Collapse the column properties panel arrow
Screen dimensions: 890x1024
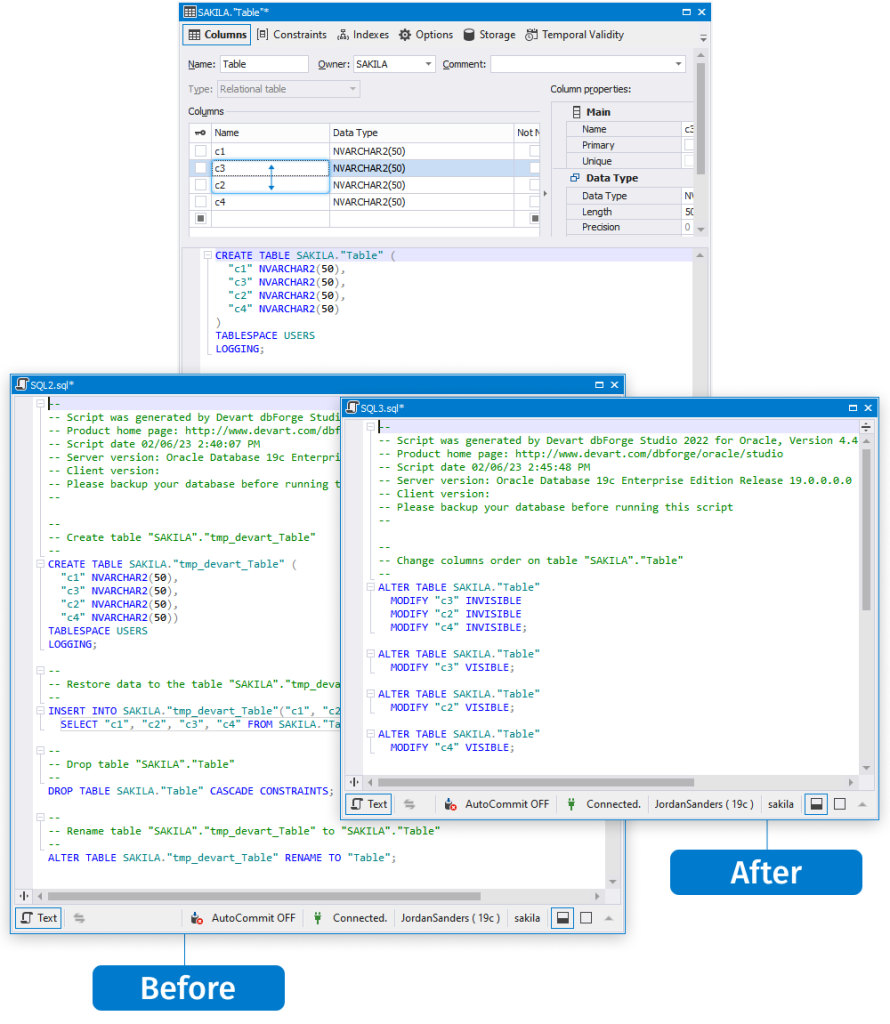[545, 193]
